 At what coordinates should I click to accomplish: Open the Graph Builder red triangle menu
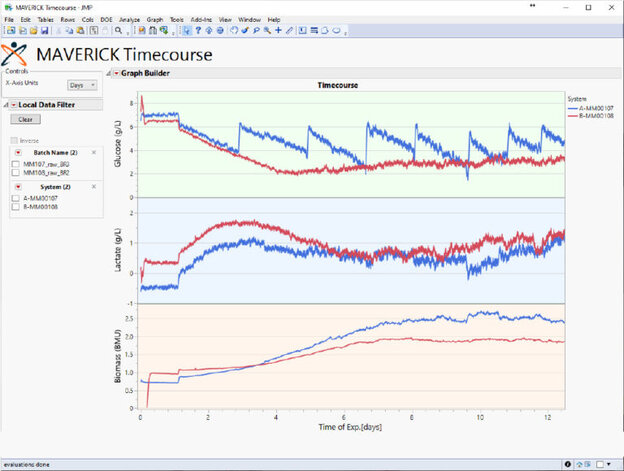tap(117, 73)
